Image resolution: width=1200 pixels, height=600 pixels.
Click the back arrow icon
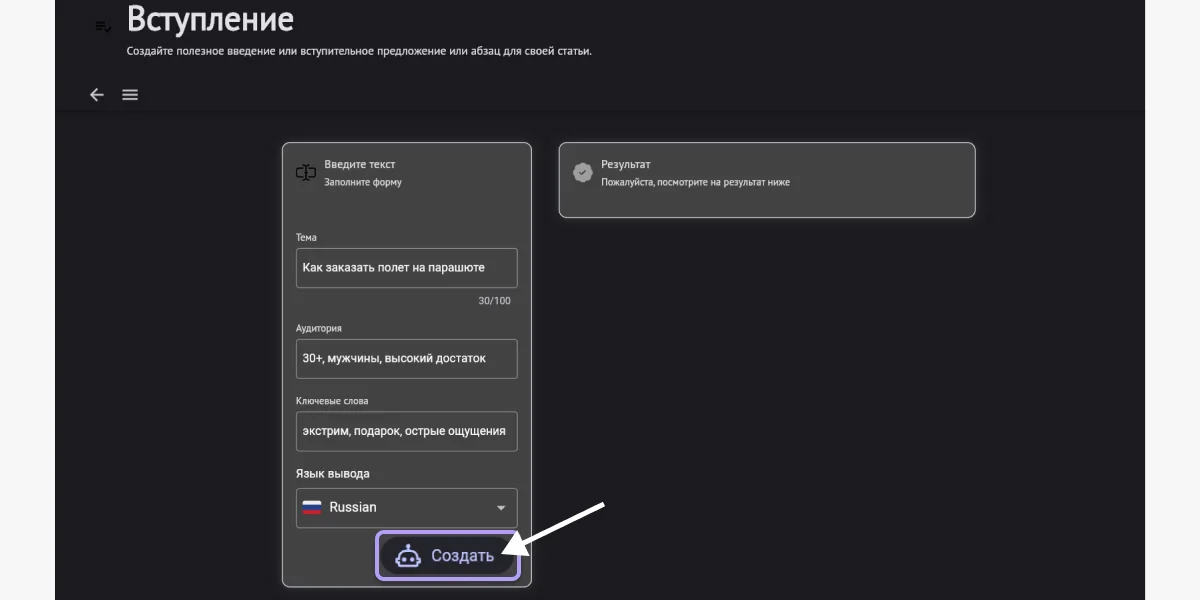point(97,95)
